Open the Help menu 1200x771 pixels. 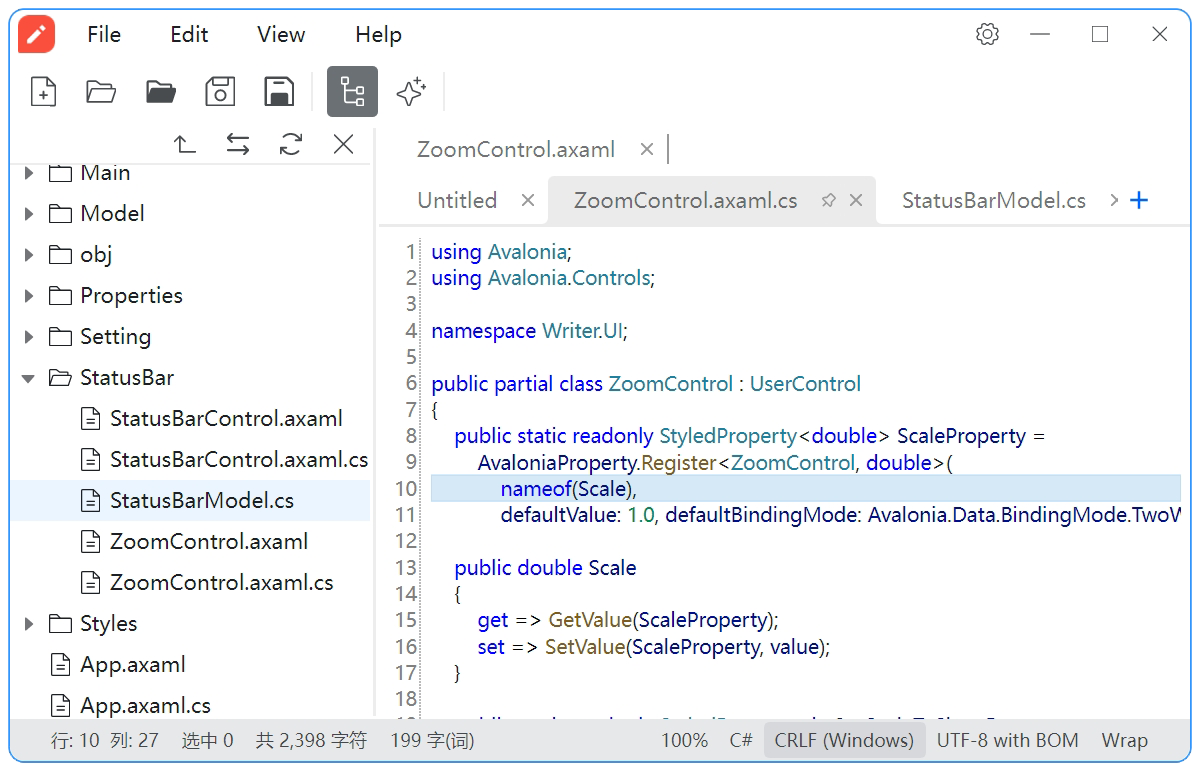[378, 34]
